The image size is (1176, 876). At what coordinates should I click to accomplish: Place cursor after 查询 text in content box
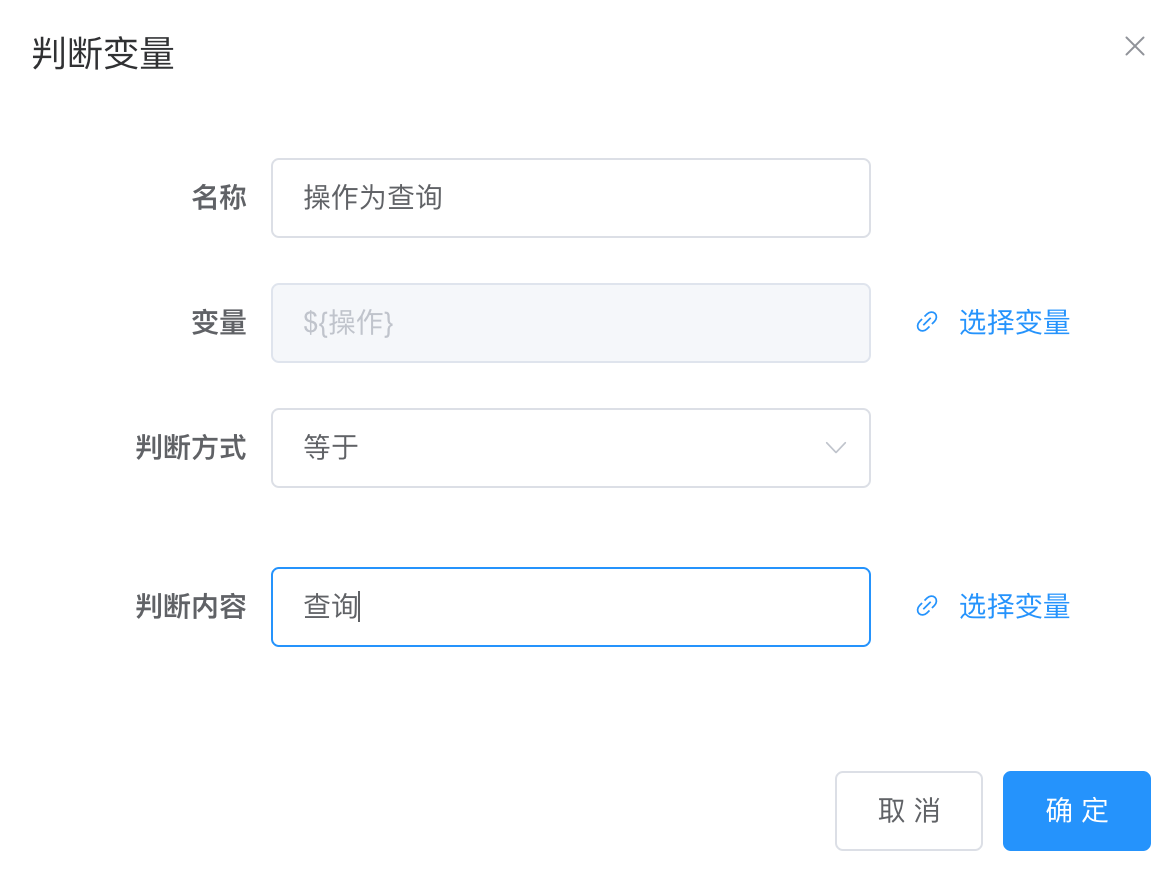tap(360, 607)
